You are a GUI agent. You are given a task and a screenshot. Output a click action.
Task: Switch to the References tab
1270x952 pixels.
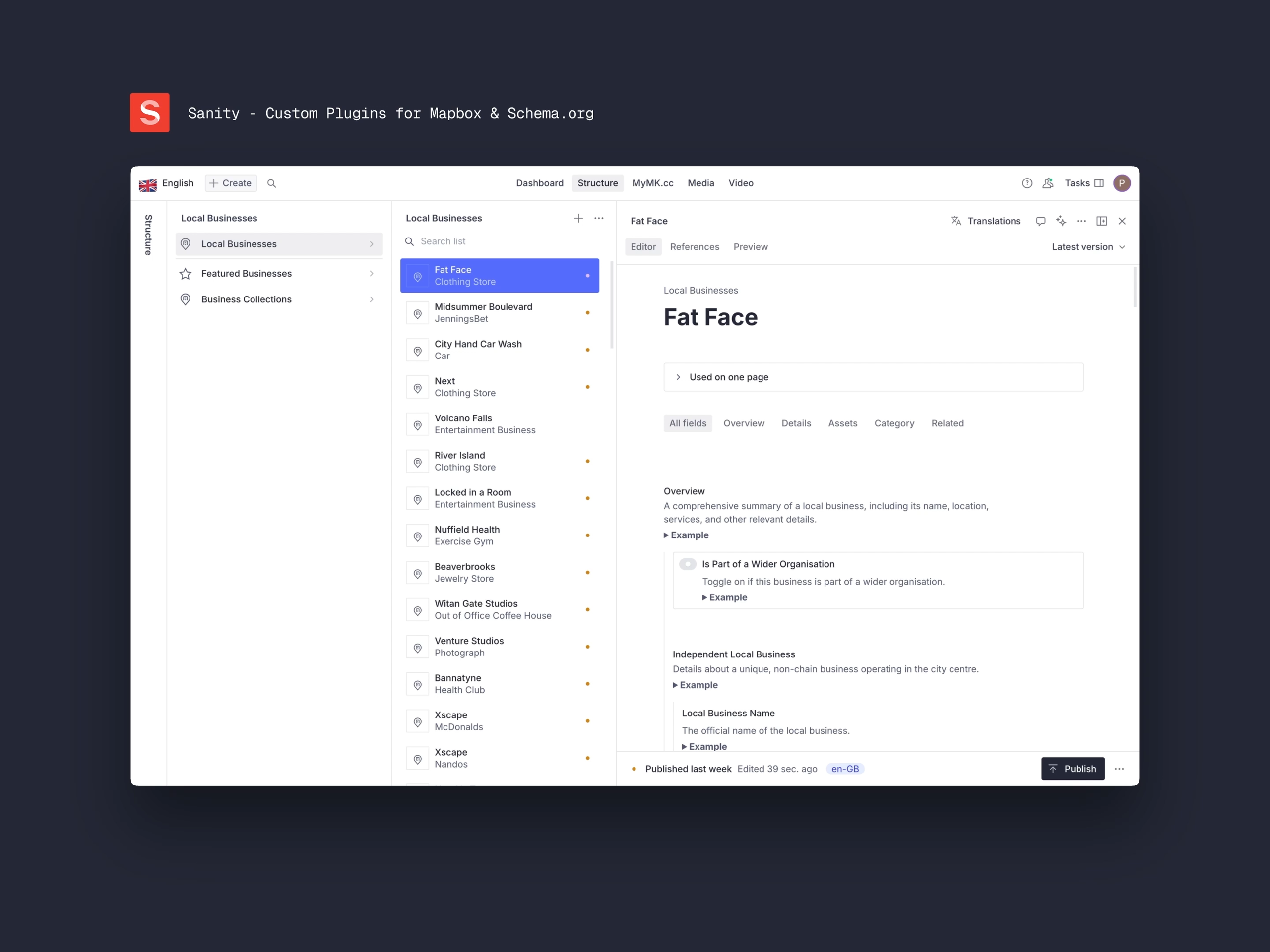tap(694, 247)
